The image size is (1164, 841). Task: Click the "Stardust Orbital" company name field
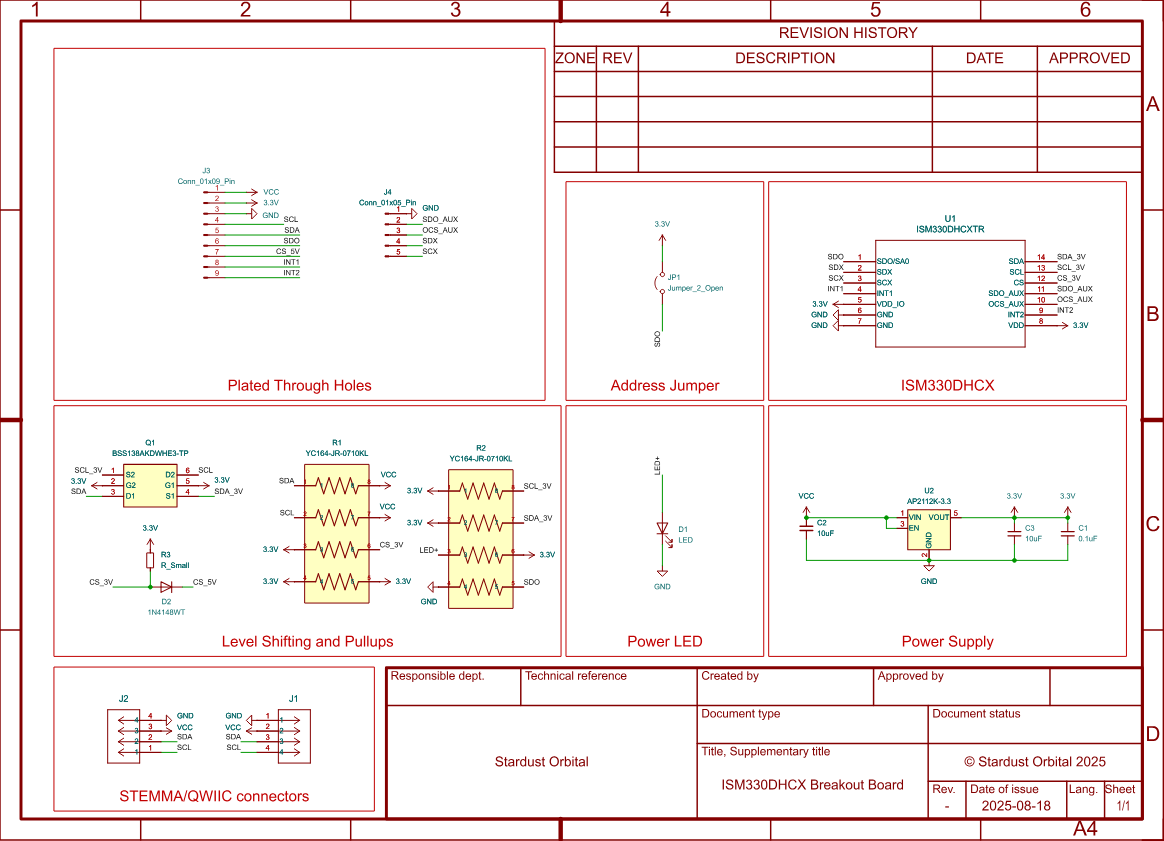[541, 761]
